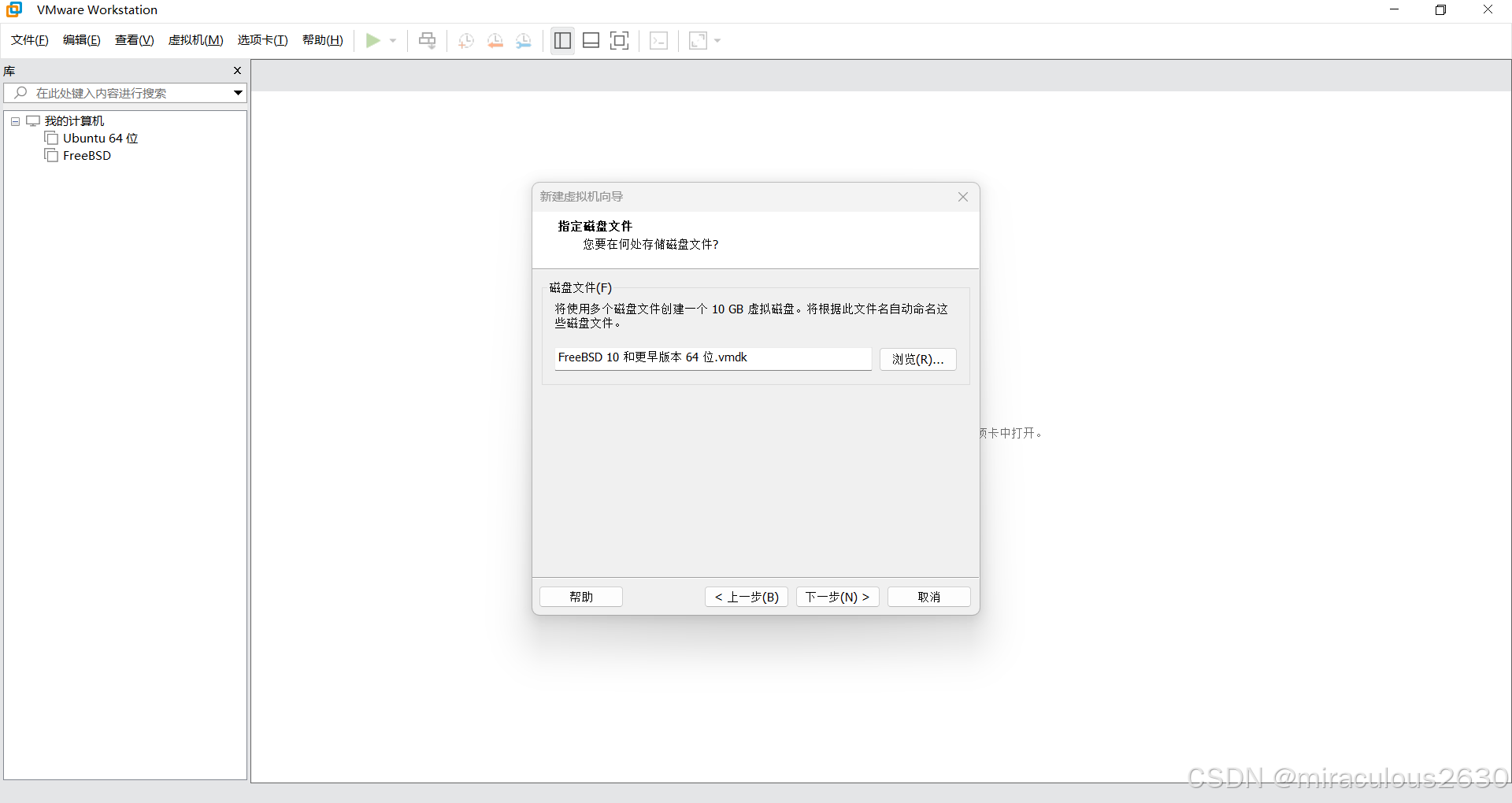Toggle the thumbnail bar view icon
The height and width of the screenshot is (803, 1512).
(591, 40)
